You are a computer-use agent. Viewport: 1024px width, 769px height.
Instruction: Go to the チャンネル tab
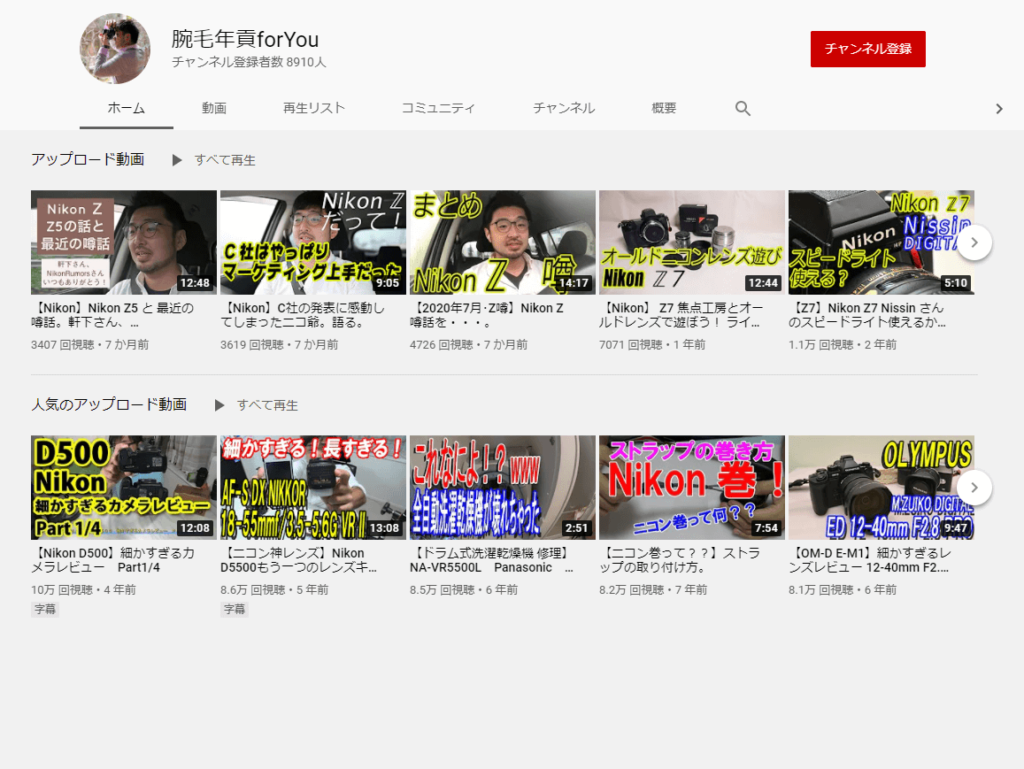point(564,108)
